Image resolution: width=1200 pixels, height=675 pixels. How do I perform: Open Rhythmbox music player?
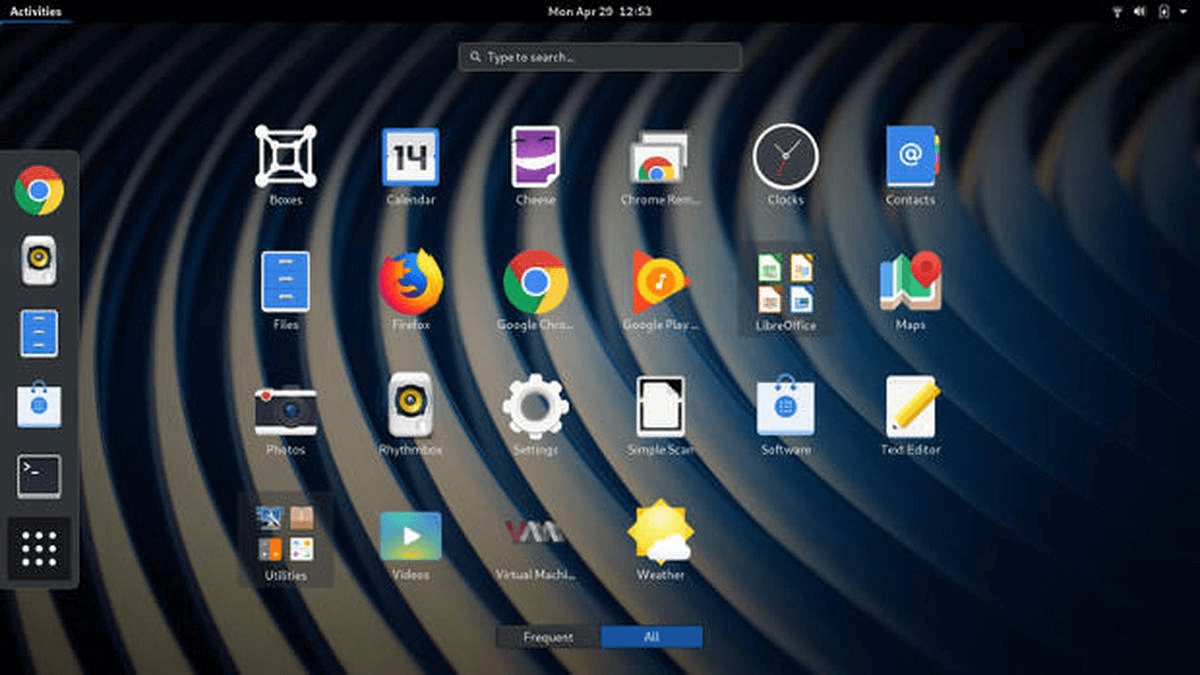pos(411,410)
